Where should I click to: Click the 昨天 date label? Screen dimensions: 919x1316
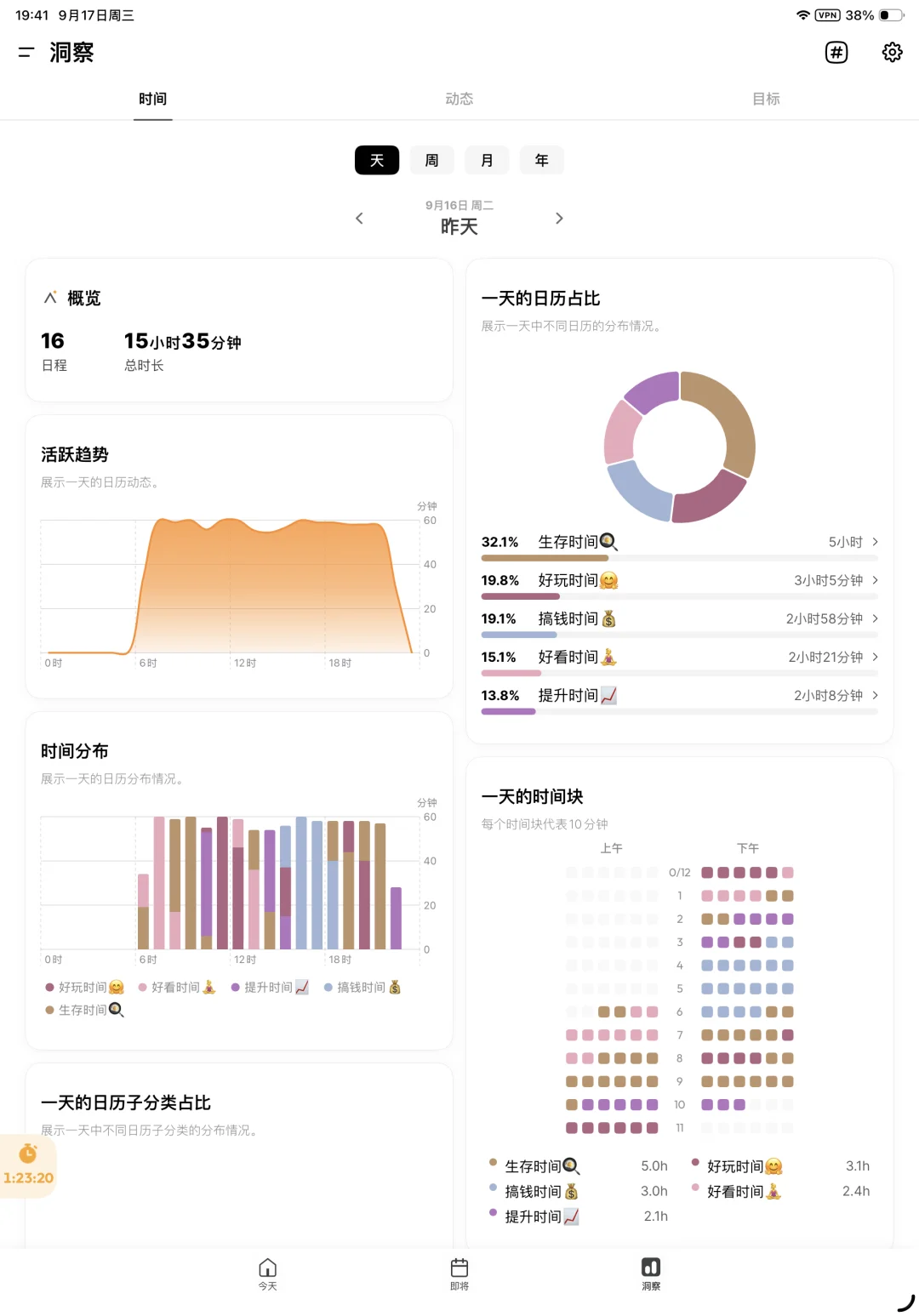point(459,227)
